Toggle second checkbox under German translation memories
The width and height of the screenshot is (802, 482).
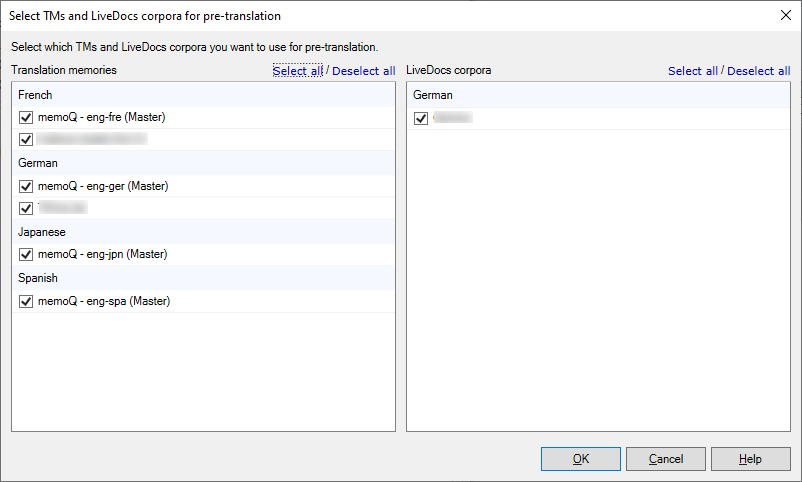pyautogui.click(x=26, y=208)
